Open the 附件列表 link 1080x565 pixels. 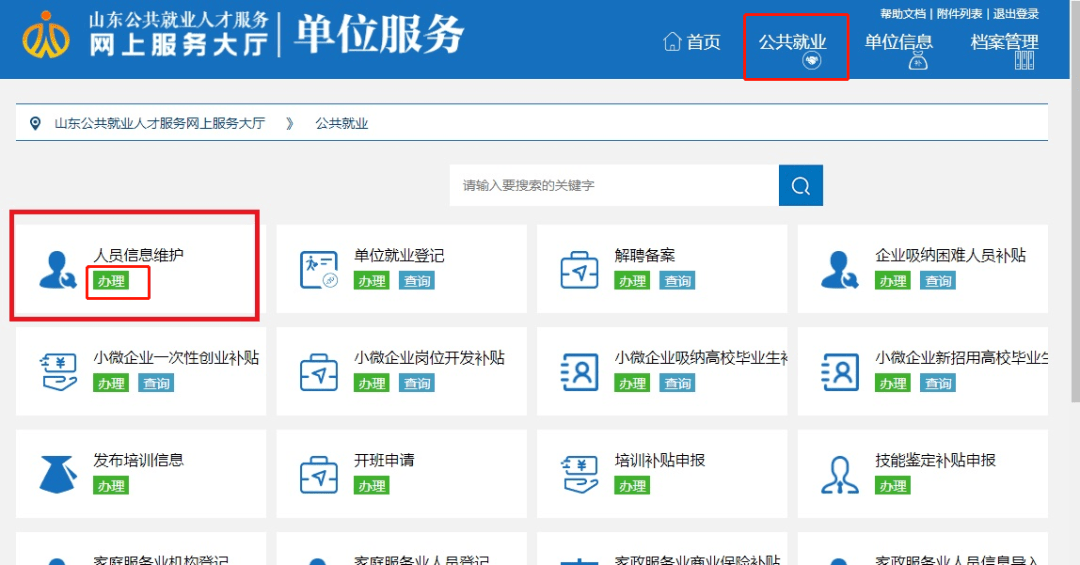click(x=959, y=14)
